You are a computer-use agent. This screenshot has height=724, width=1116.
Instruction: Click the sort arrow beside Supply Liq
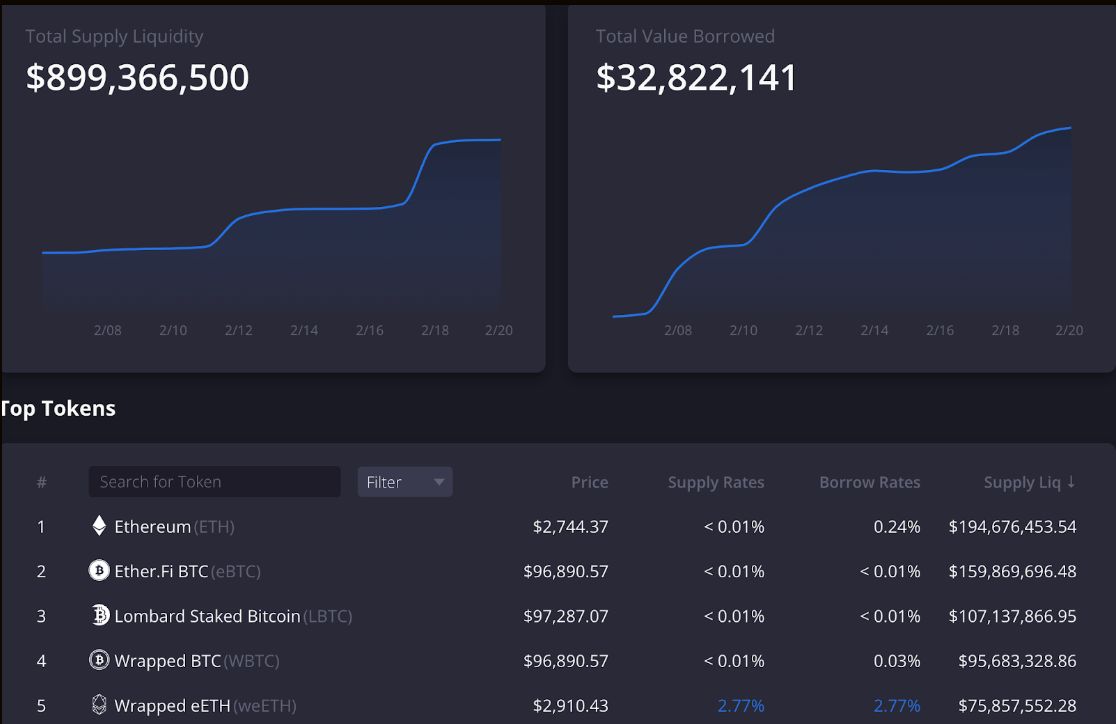click(x=1069, y=482)
